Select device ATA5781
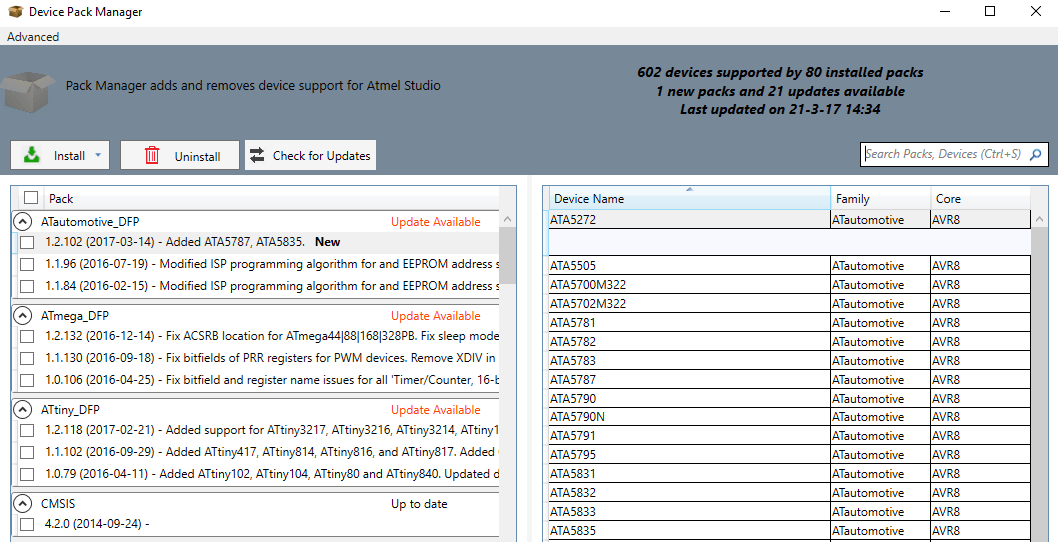This screenshot has height=542, width=1058. [789, 322]
